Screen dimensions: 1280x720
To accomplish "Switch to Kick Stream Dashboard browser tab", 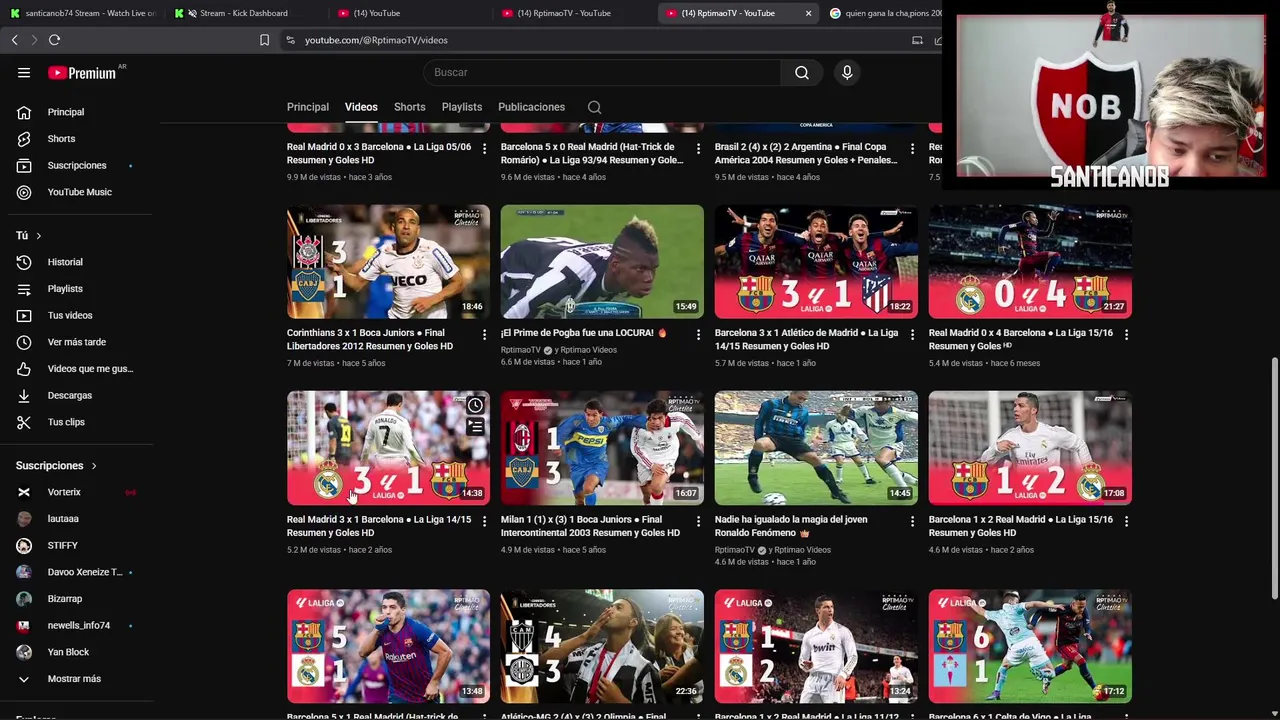I will 244,13.
